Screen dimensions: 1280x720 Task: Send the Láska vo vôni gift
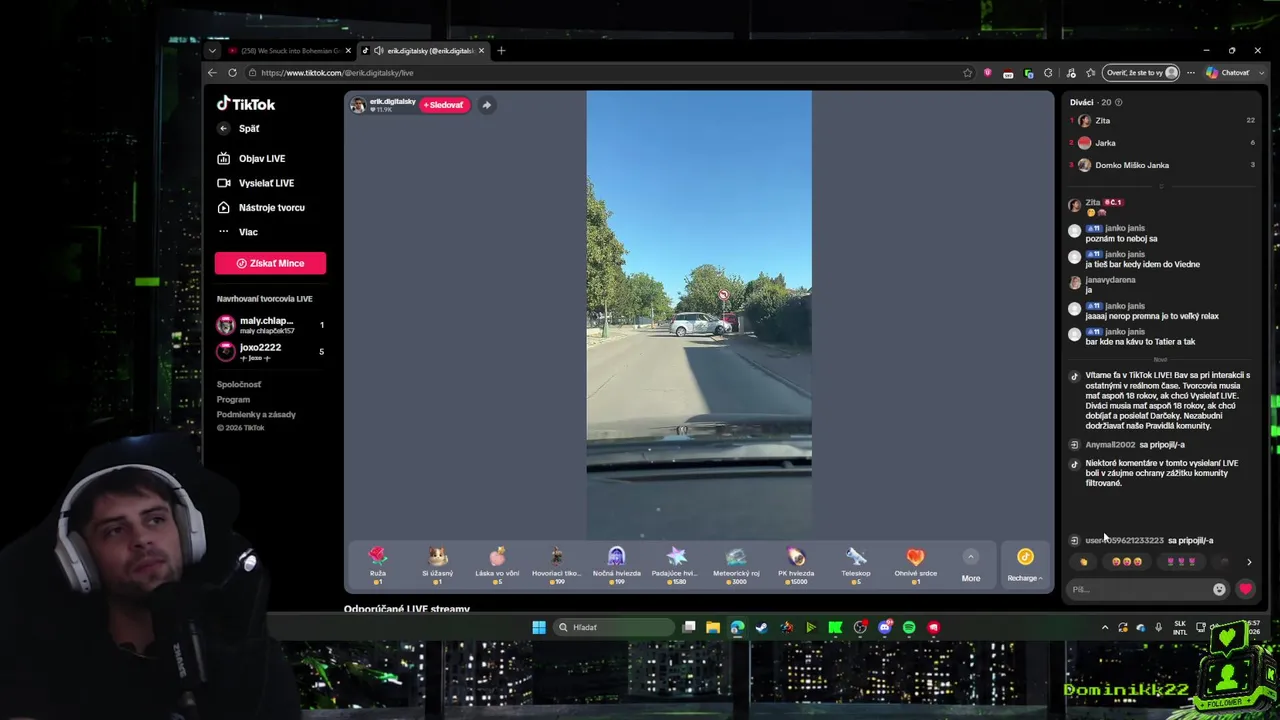click(x=497, y=565)
